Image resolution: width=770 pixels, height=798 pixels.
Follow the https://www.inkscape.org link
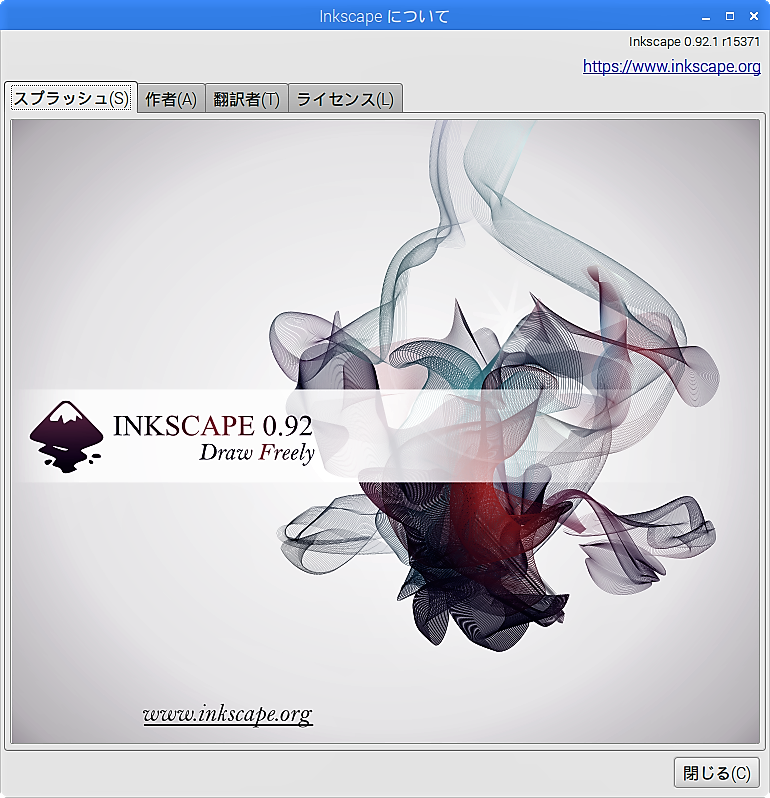[672, 66]
